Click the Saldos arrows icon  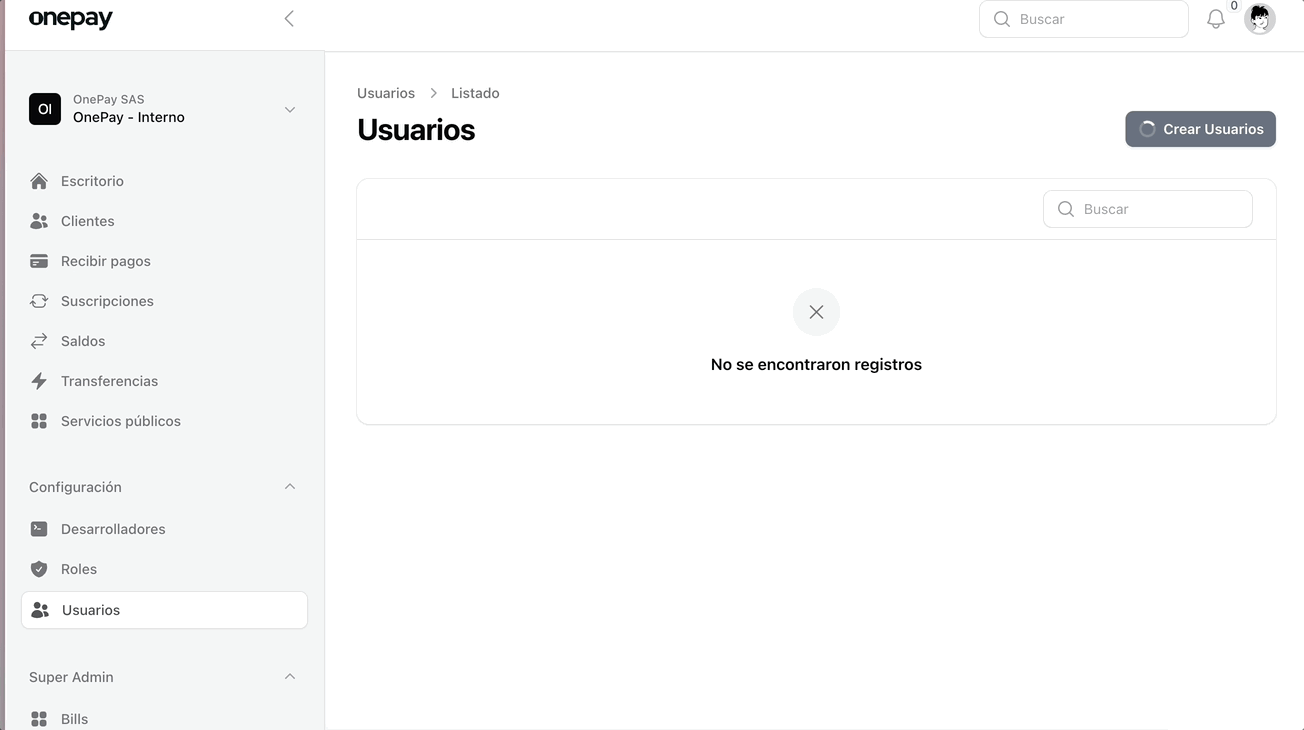[x=39, y=341]
